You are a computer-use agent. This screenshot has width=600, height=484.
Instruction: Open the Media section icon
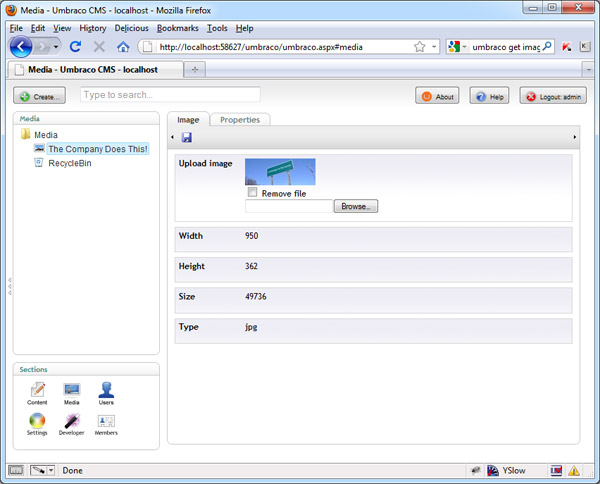(72, 394)
